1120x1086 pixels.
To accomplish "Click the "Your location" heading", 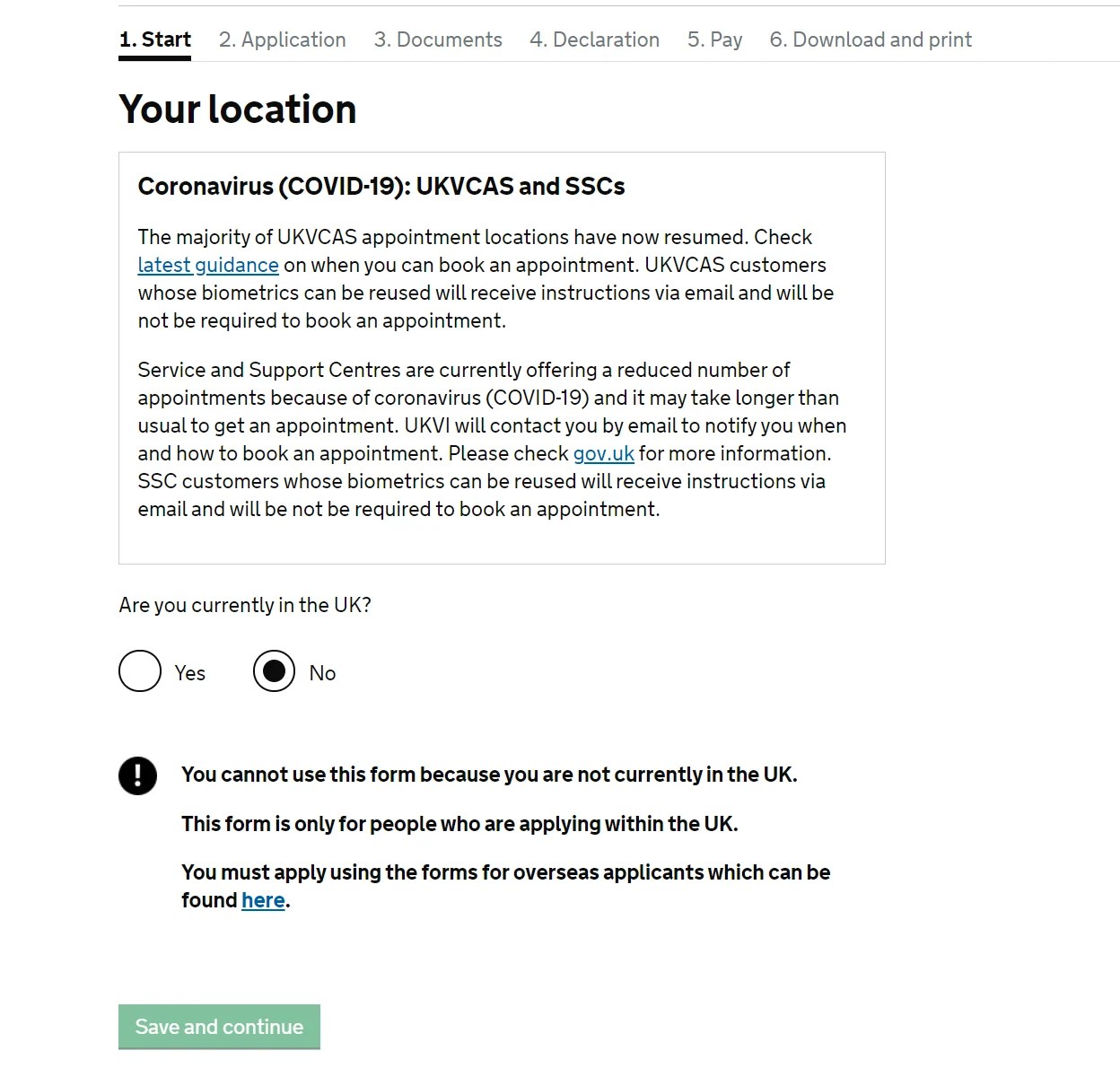I will point(237,109).
